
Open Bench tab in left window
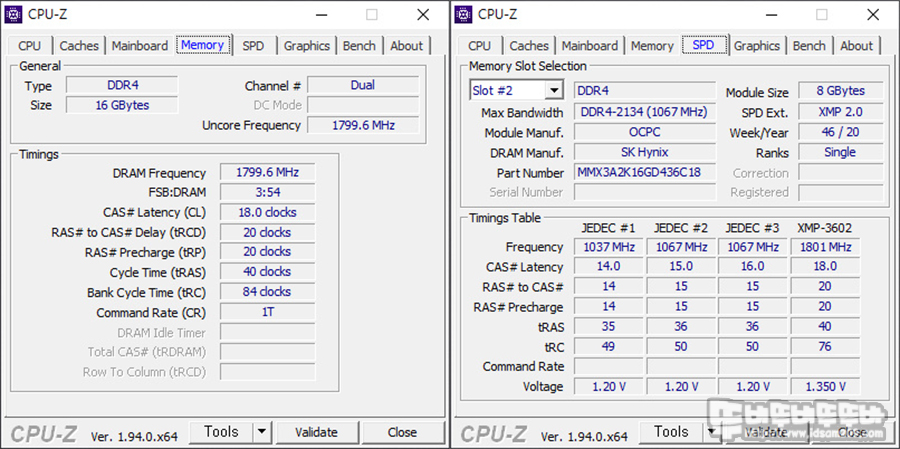[x=359, y=46]
